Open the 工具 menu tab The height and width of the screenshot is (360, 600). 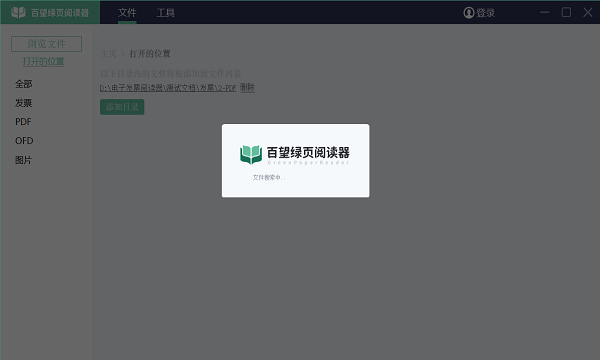[x=165, y=13]
